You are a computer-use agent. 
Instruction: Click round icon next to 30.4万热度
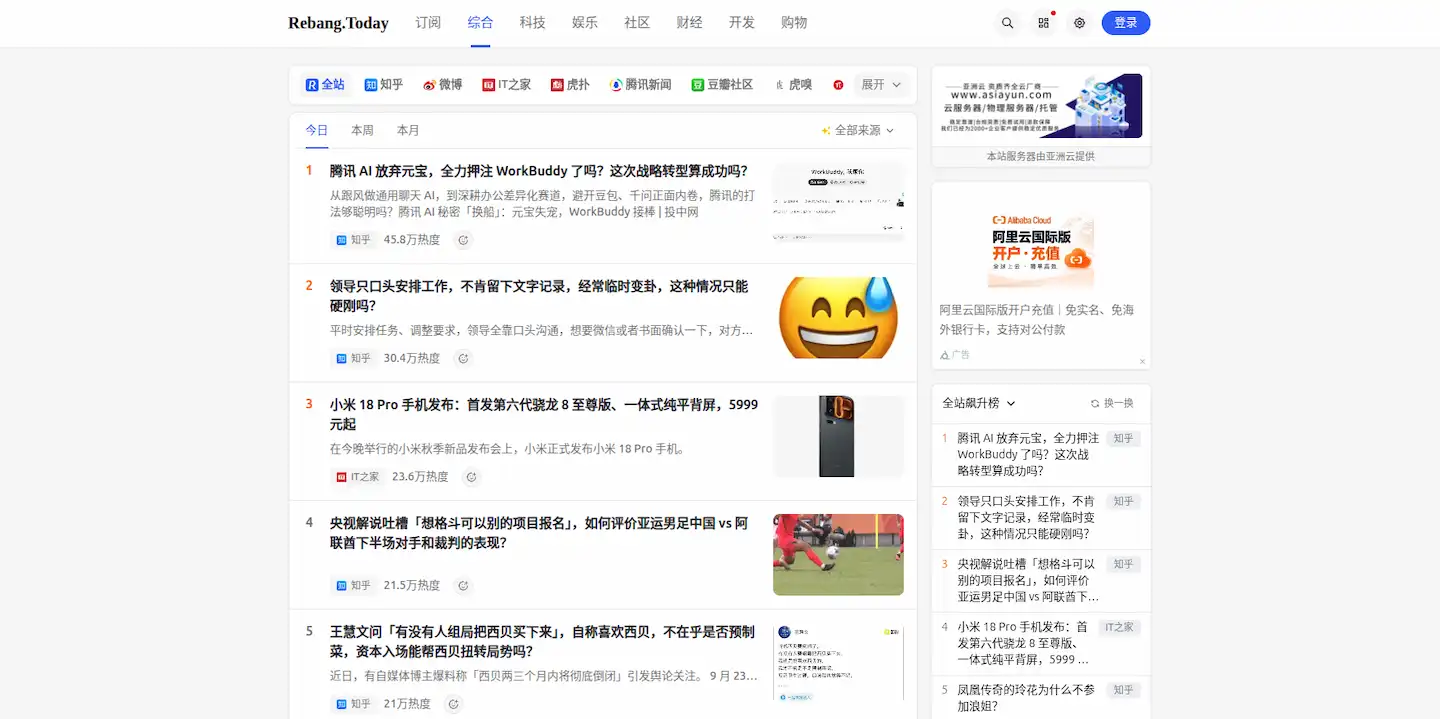click(463, 358)
